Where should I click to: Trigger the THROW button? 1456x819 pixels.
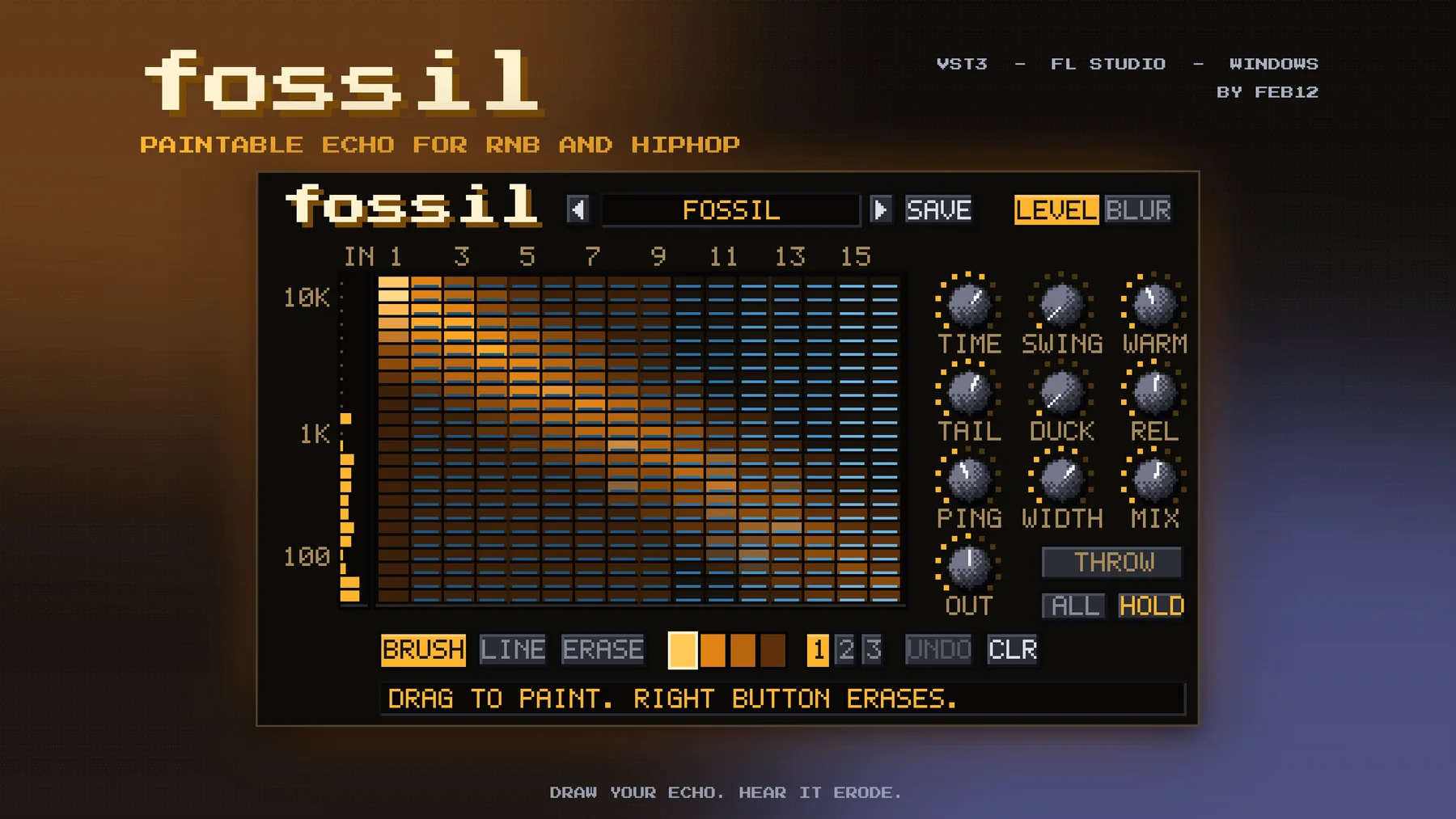click(1113, 563)
